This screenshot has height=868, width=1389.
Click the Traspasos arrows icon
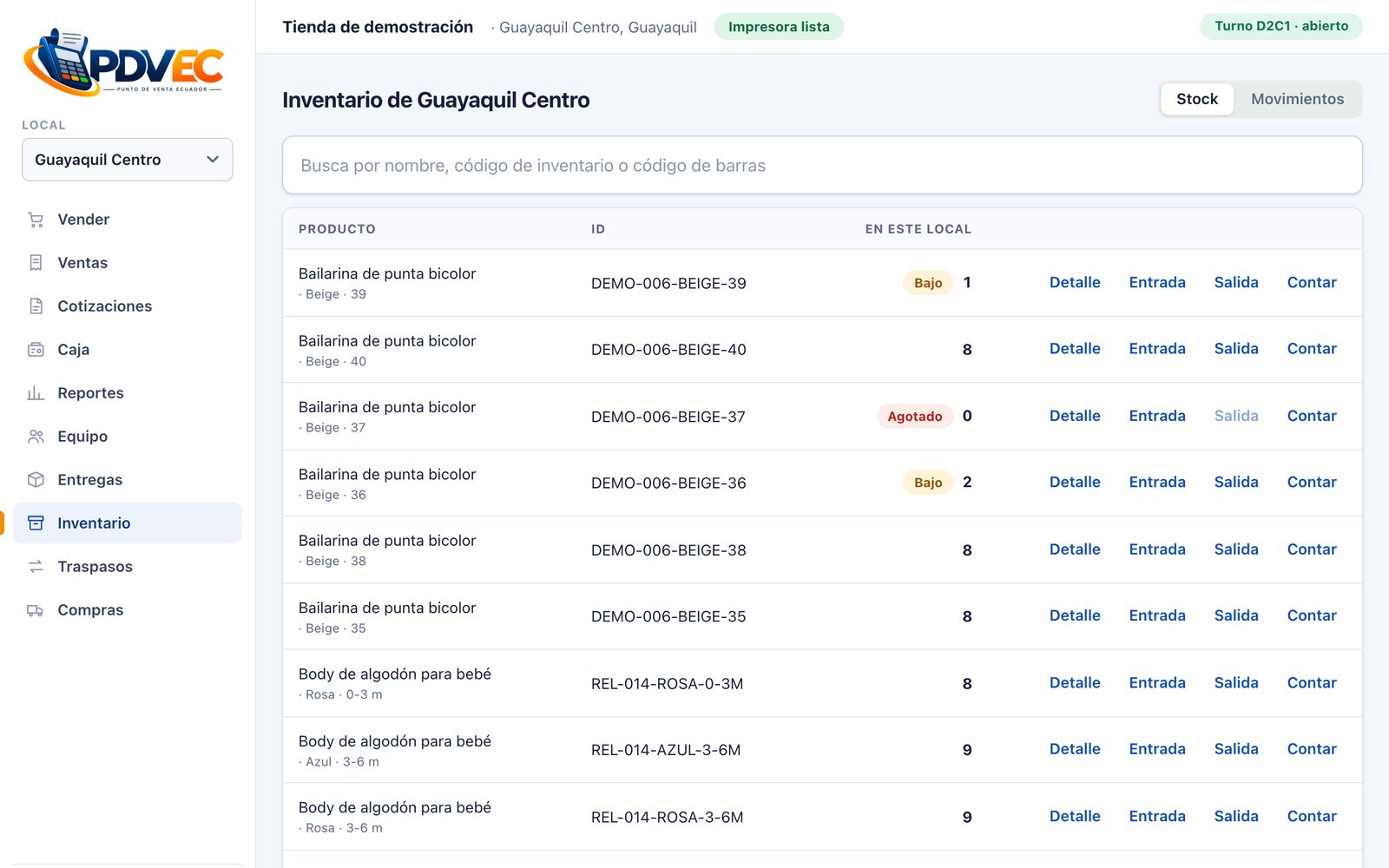36,567
